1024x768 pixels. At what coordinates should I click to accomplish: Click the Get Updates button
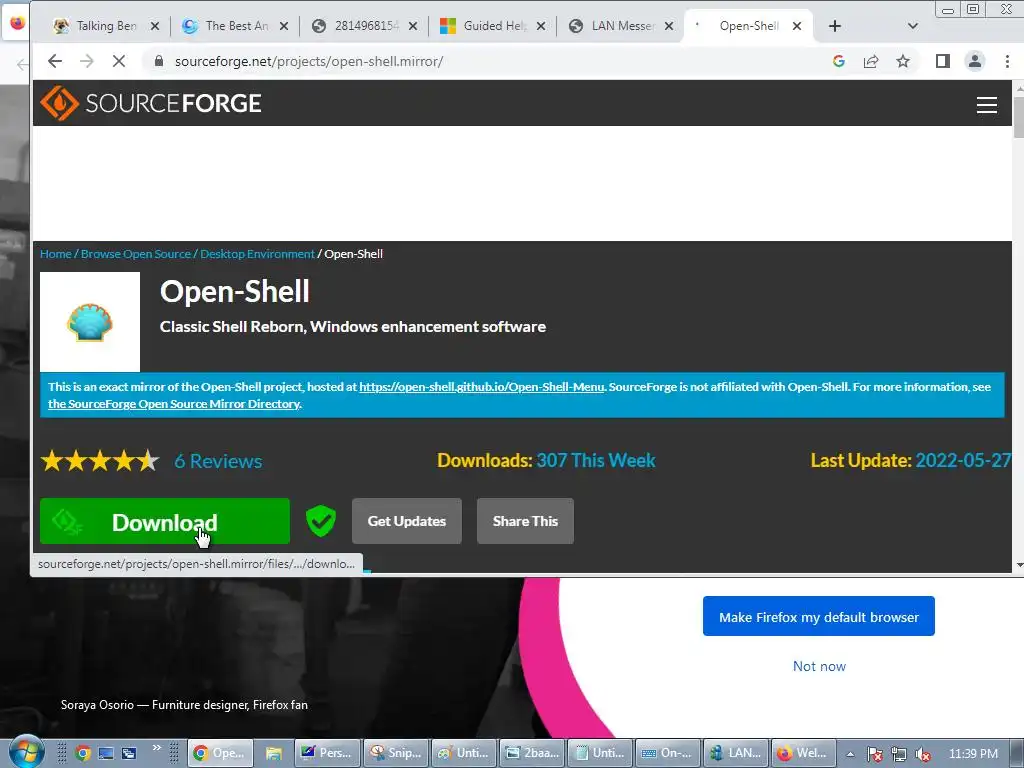click(407, 521)
